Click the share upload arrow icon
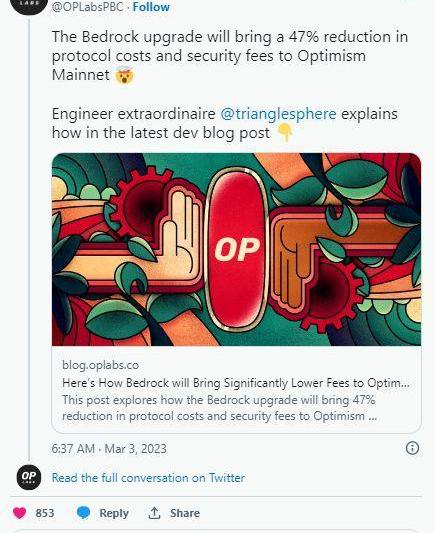 [x=154, y=513]
